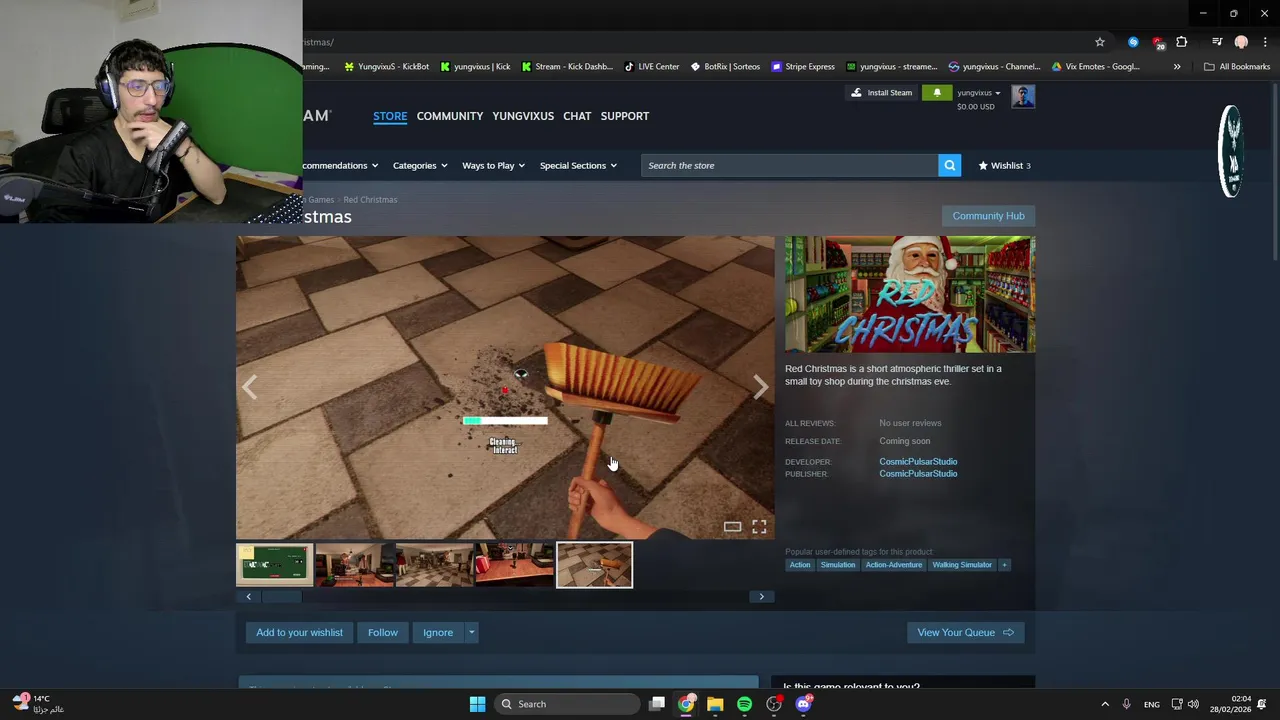Expand the Categories dropdown

(x=420, y=166)
